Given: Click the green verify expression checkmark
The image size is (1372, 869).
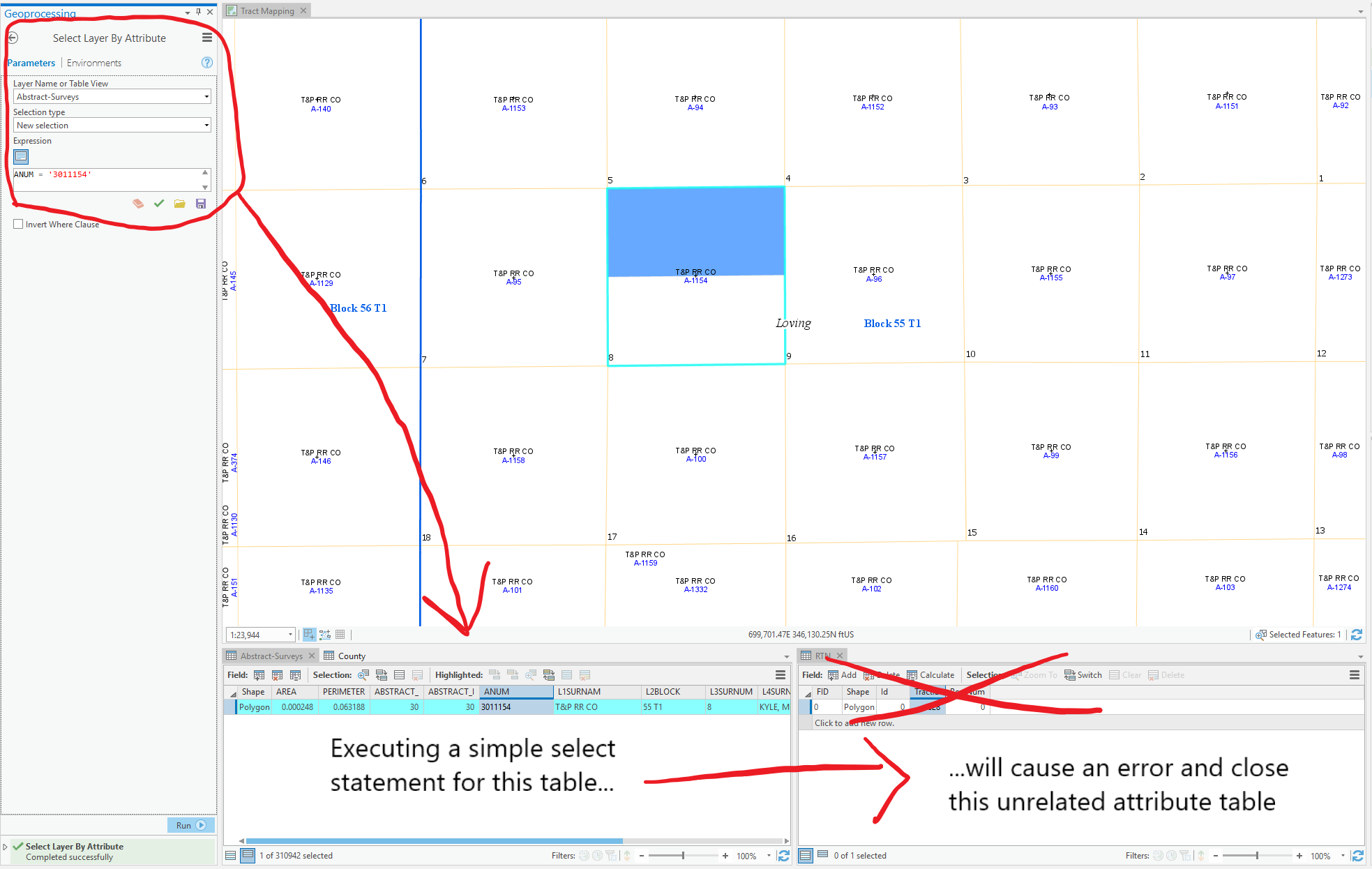Looking at the screenshot, I should (x=159, y=204).
